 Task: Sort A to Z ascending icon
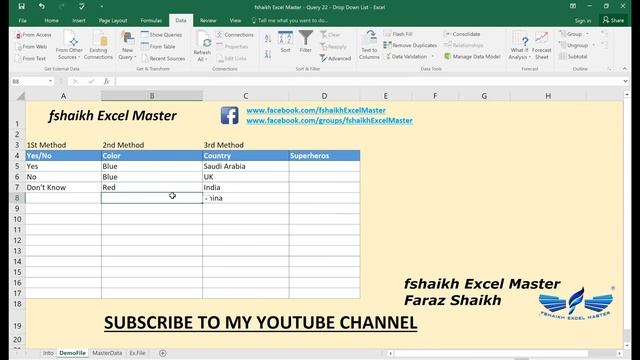pos(268,39)
